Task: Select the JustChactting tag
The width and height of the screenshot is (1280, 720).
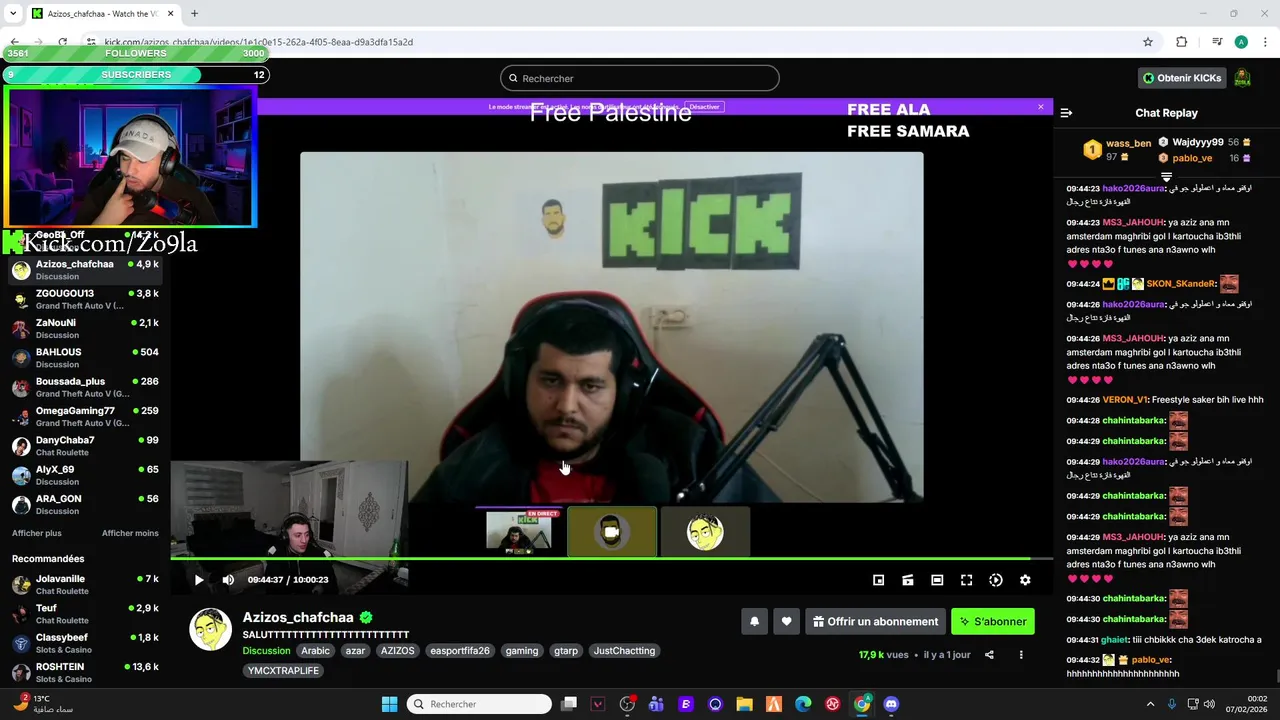Action: (624, 651)
